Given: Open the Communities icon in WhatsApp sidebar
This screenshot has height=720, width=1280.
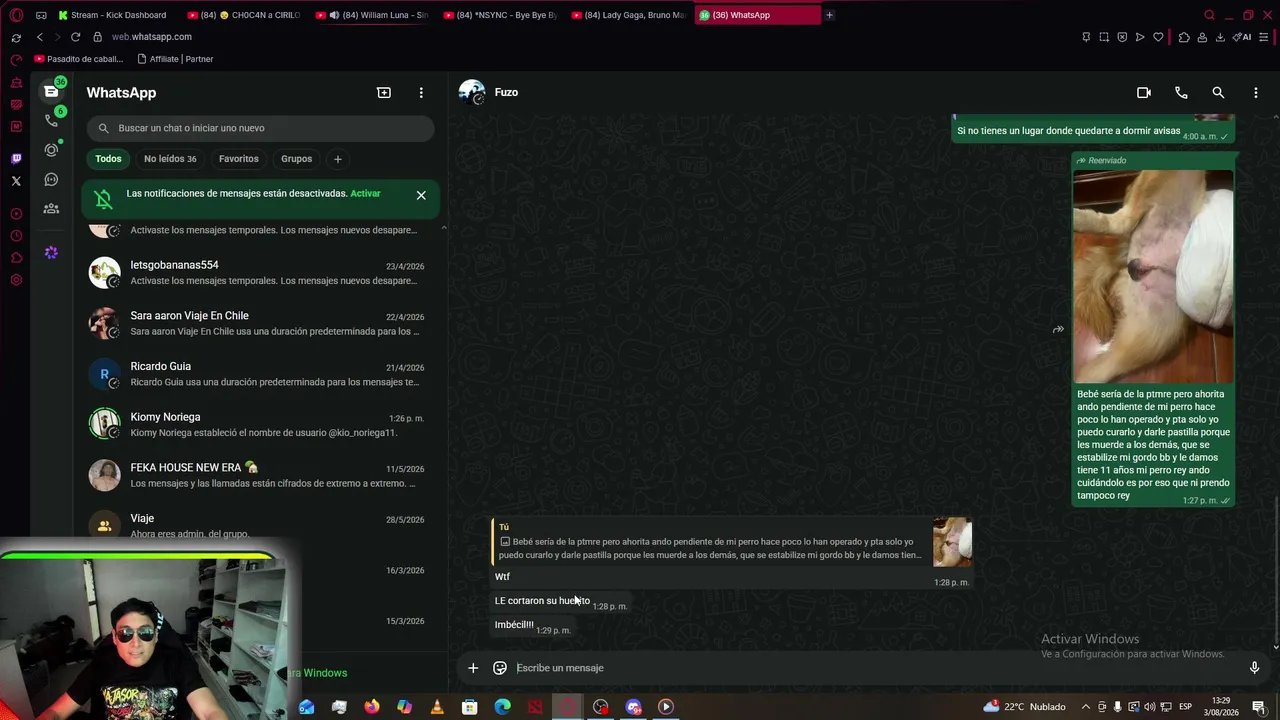Looking at the screenshot, I should (x=51, y=209).
